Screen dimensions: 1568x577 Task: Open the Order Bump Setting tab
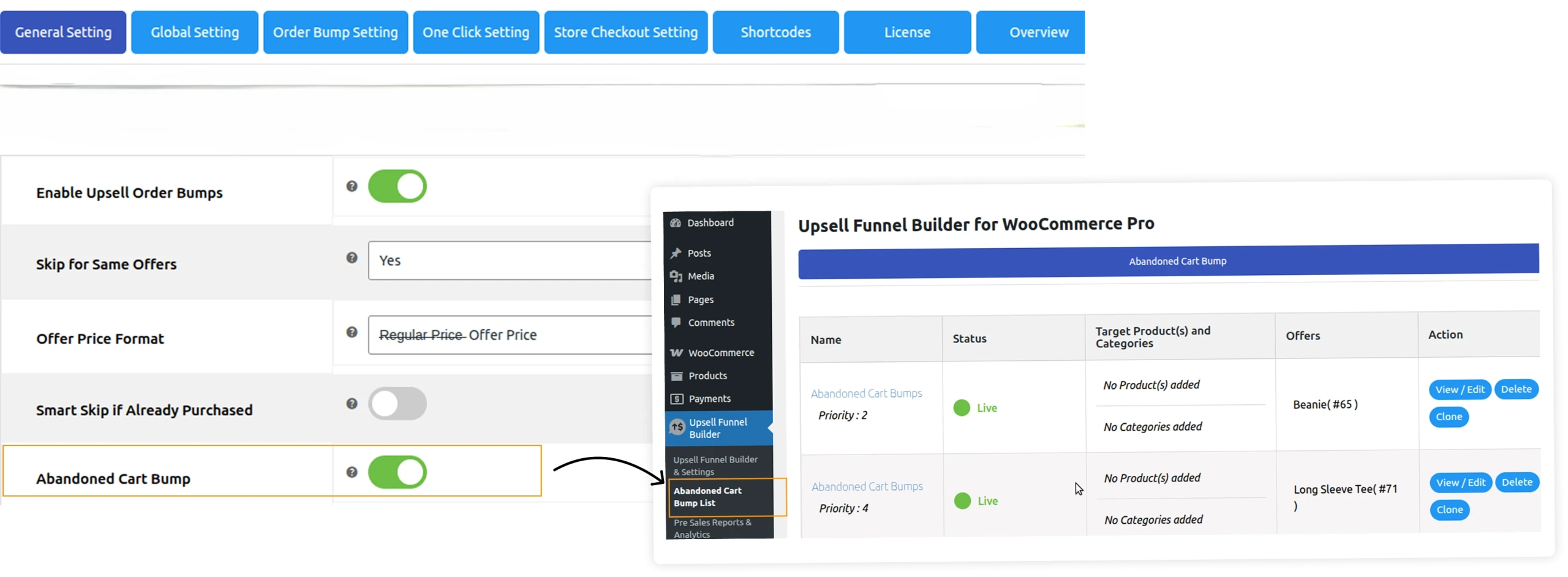335,32
